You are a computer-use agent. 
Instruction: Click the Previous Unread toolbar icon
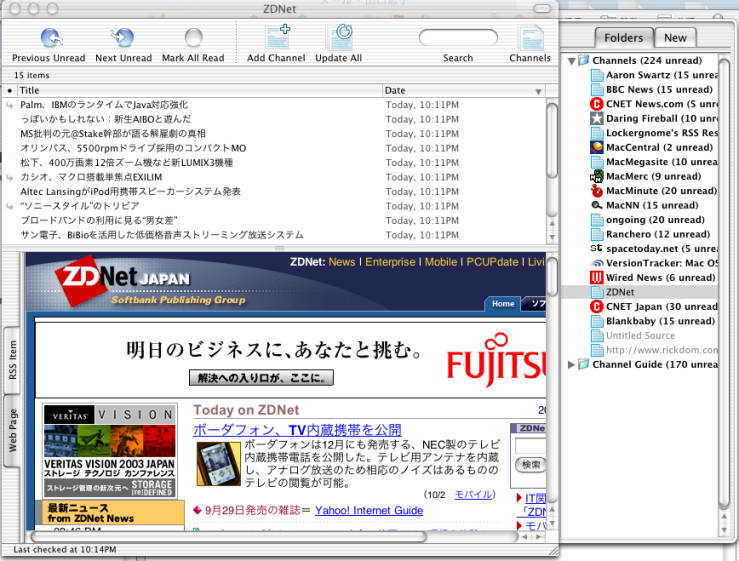(x=49, y=39)
